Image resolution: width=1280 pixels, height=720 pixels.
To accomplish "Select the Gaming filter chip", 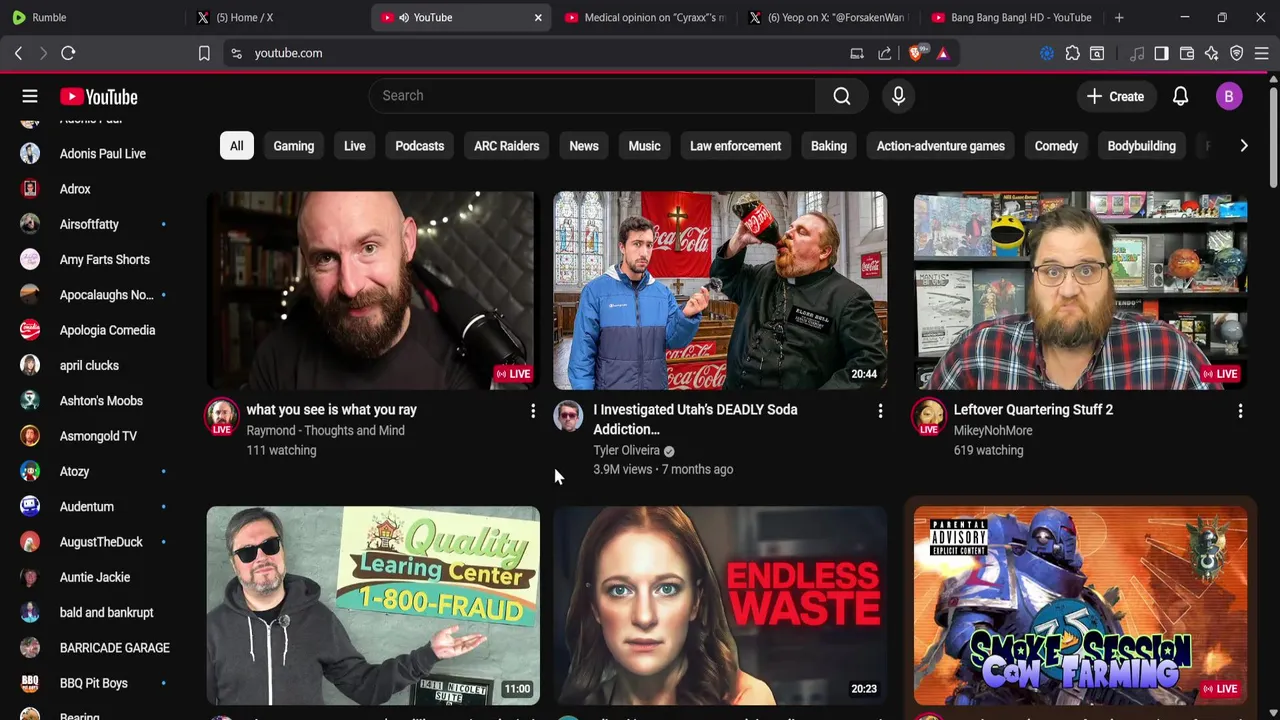I will pos(294,146).
